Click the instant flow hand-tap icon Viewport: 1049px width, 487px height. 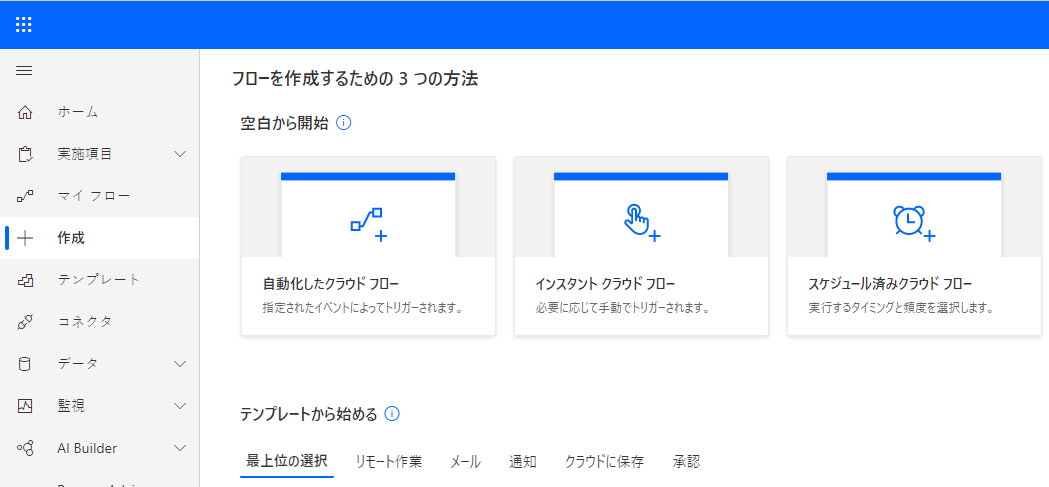642,223
